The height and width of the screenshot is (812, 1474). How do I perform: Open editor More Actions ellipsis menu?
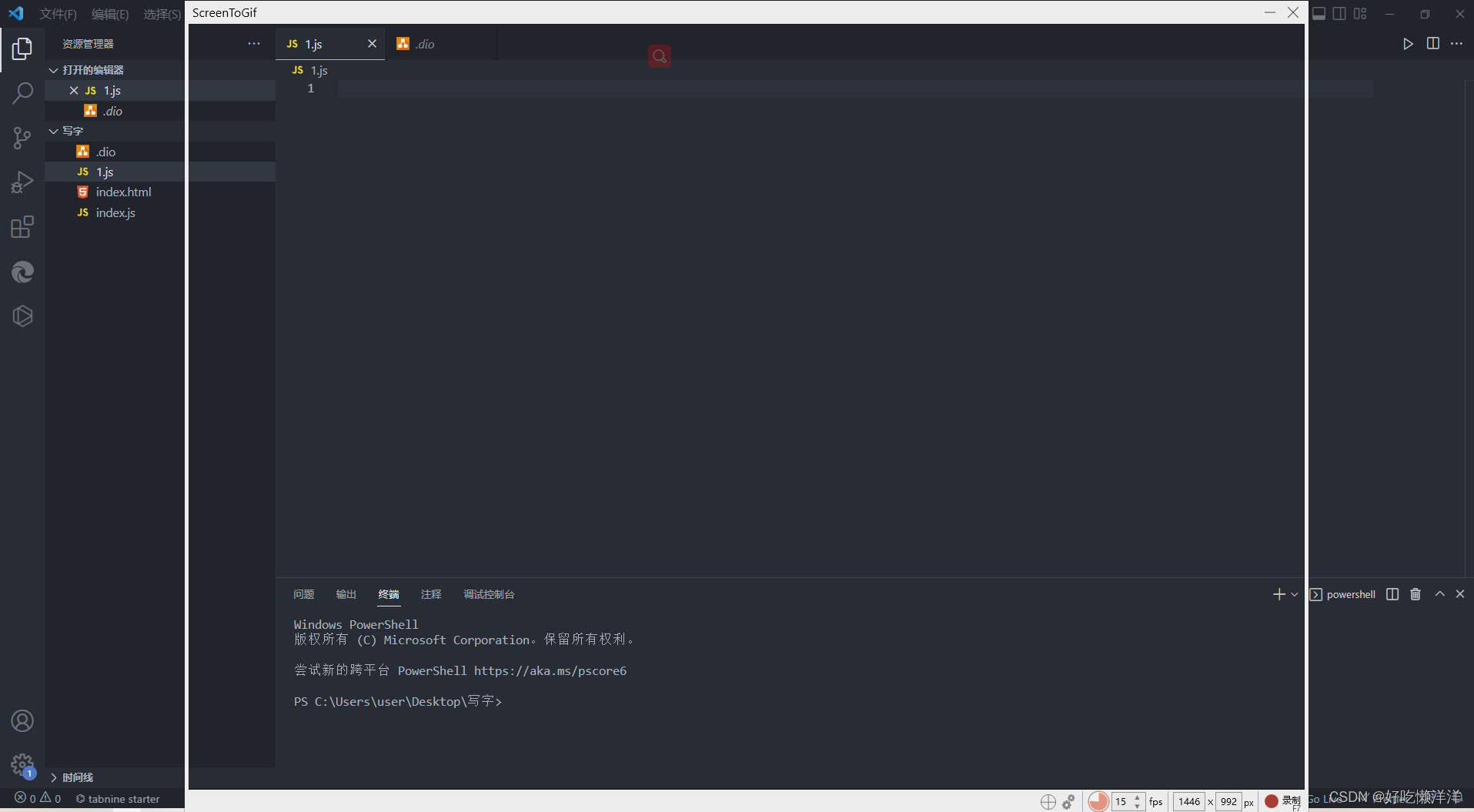(x=1457, y=44)
